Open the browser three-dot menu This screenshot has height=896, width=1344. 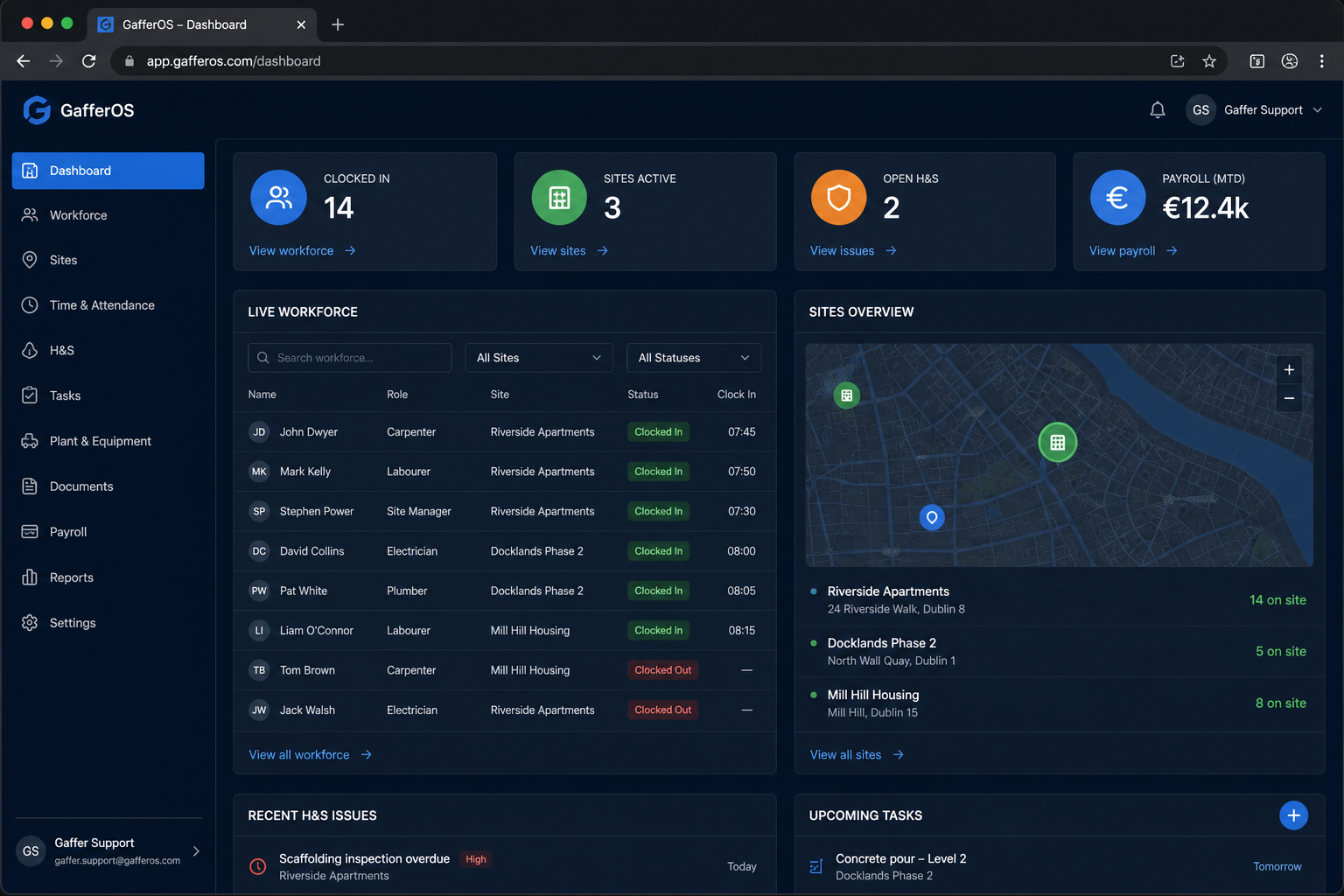(1322, 61)
